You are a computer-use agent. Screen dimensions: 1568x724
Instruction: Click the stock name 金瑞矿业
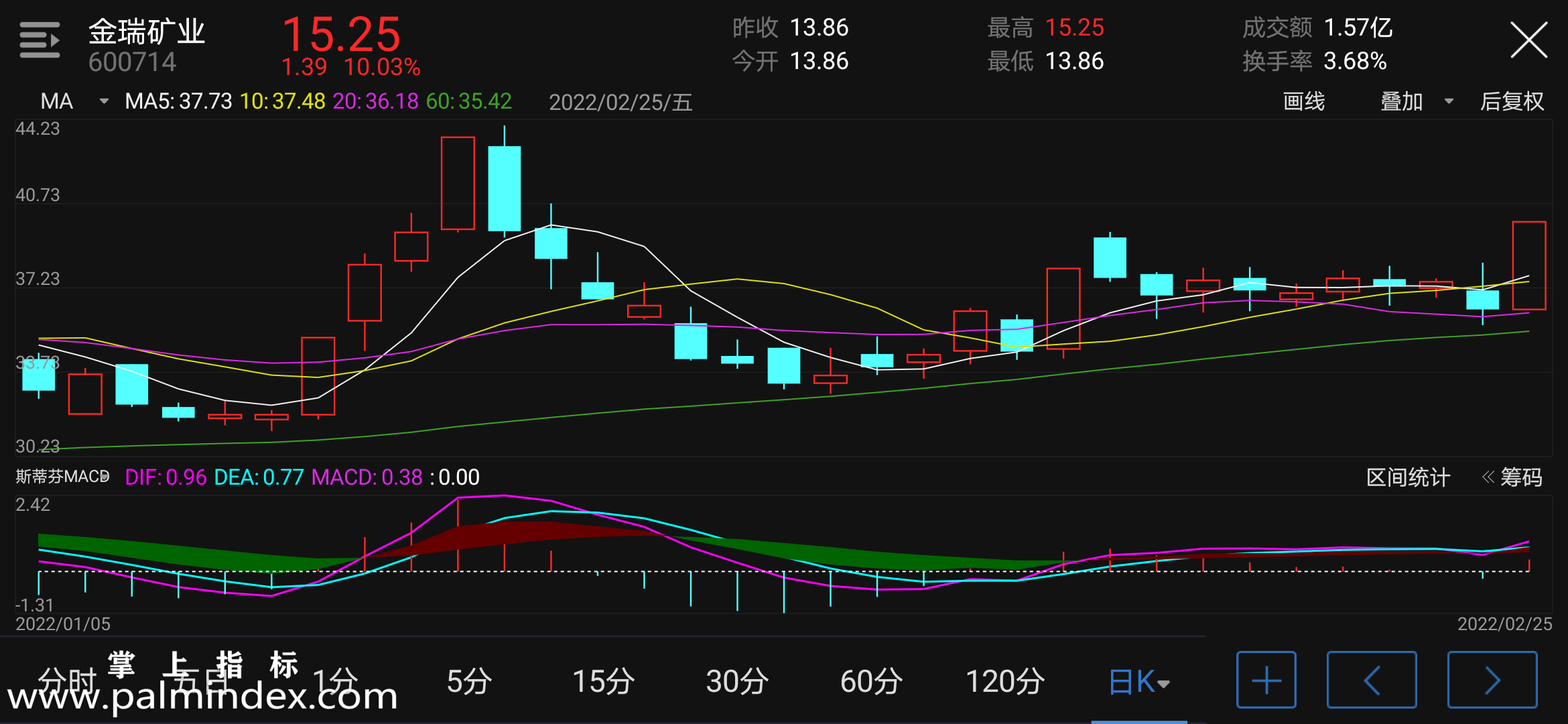coord(147,32)
